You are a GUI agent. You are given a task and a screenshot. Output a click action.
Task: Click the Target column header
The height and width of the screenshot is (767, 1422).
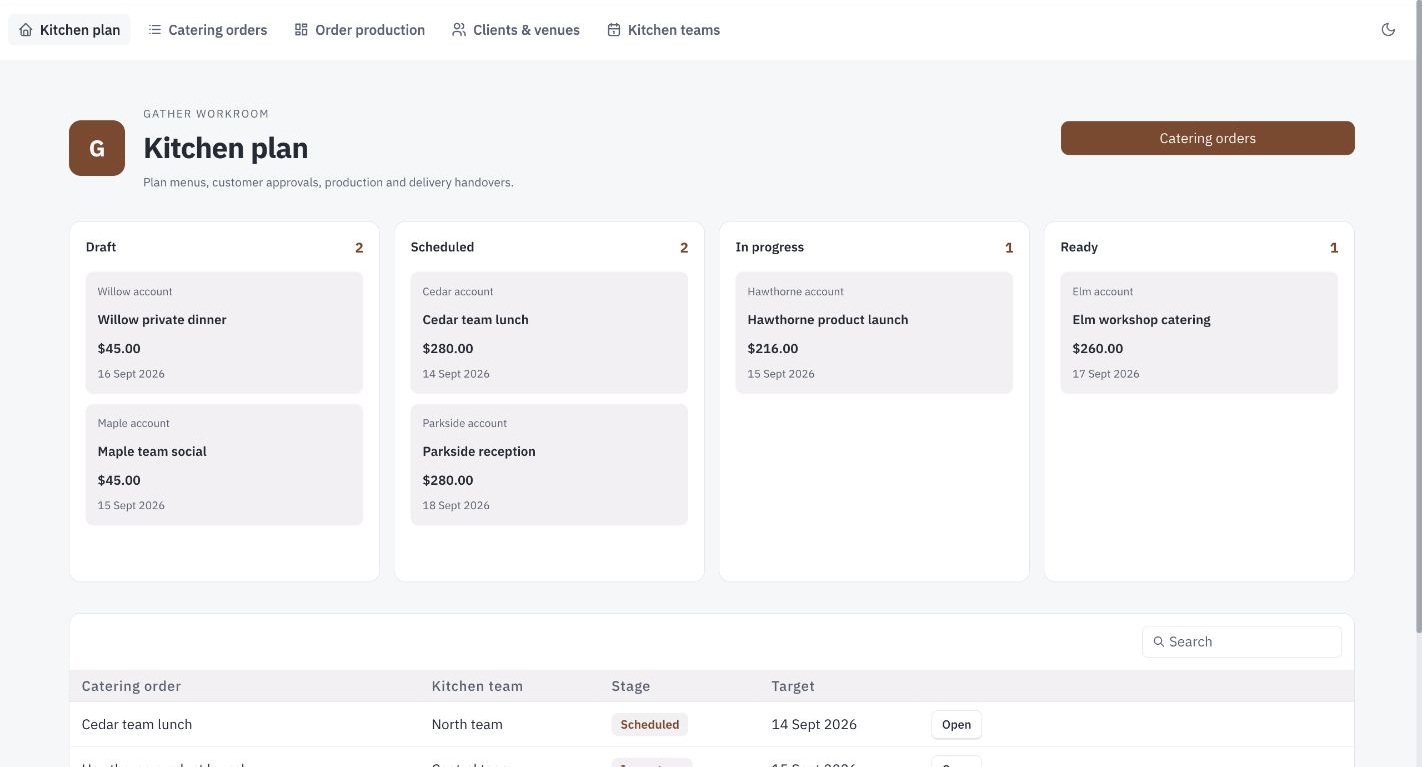(x=793, y=686)
